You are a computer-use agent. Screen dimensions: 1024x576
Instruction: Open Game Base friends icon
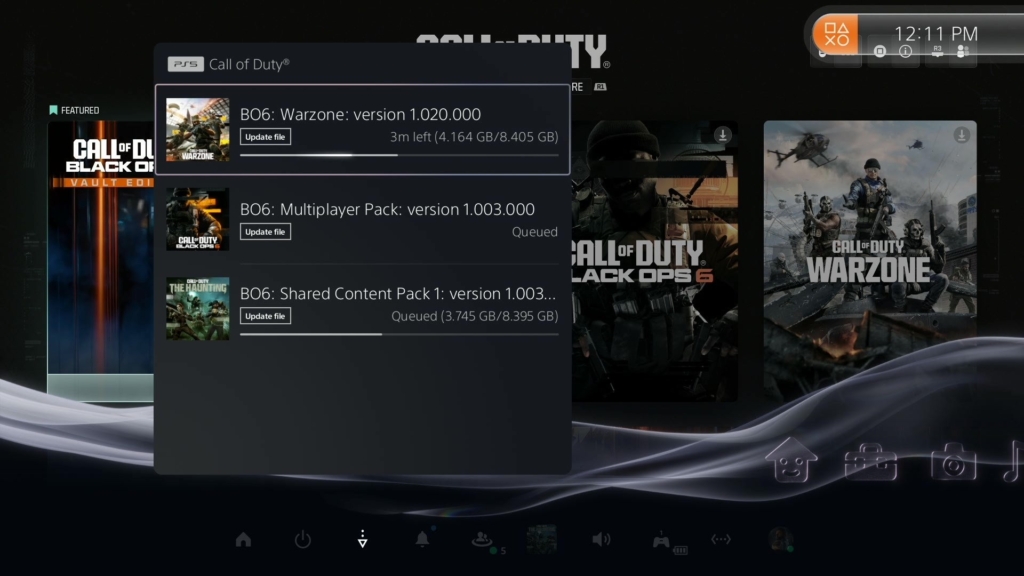coord(482,540)
